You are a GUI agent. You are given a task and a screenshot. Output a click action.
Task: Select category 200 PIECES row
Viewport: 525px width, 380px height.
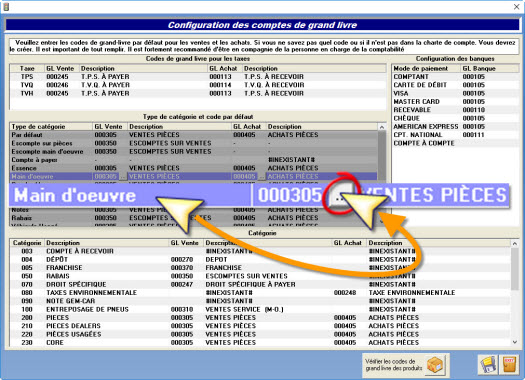260,317
